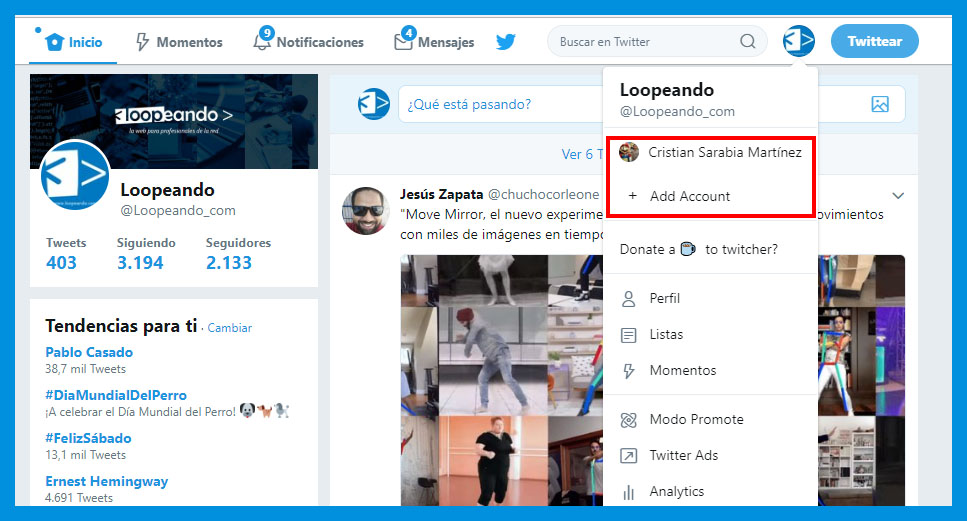This screenshot has width=967, height=521.
Task: Click 38,7 mil Tweets under Pablo Casado
Action: coord(85,369)
